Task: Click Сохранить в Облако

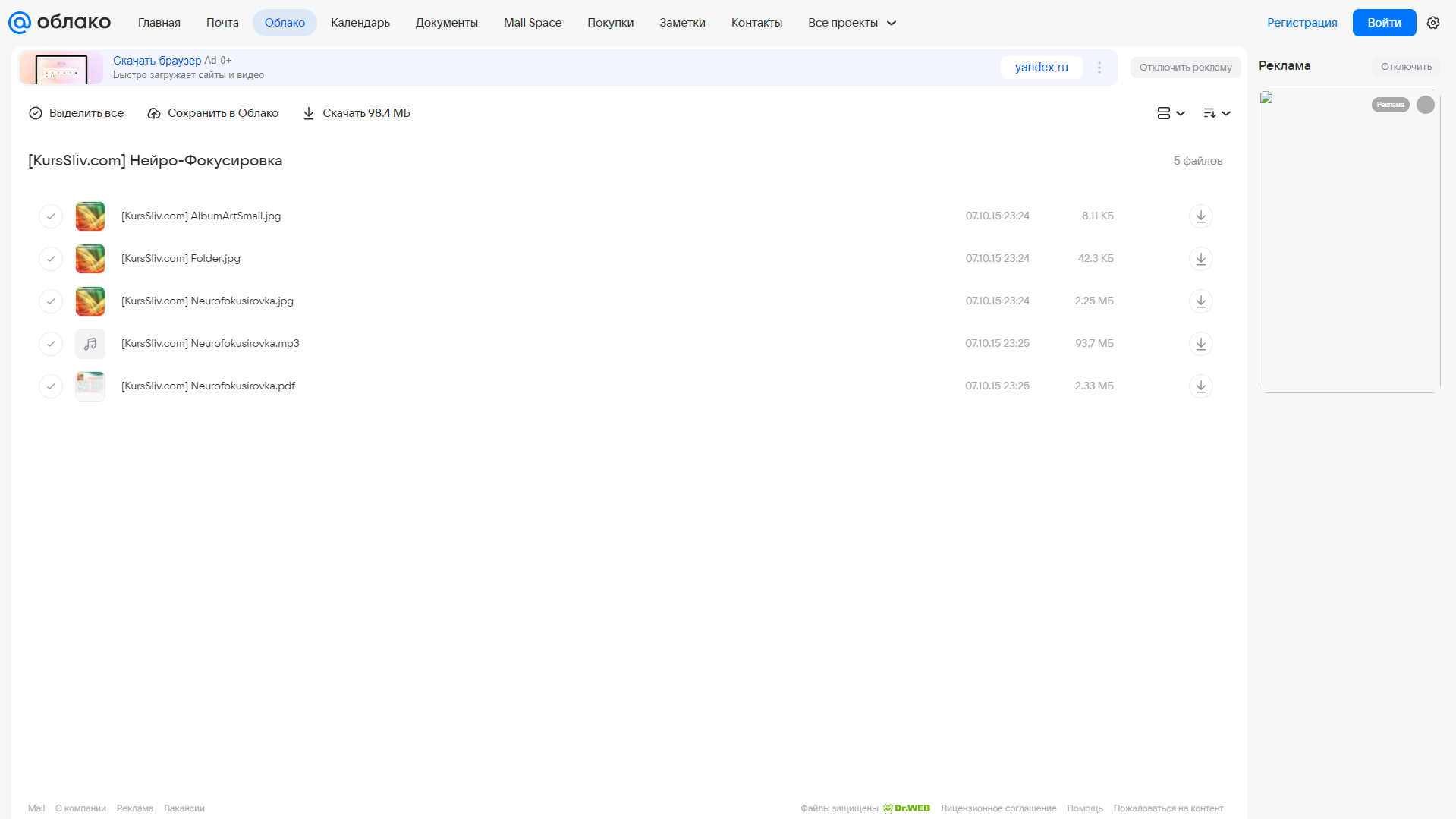Action: (x=212, y=113)
